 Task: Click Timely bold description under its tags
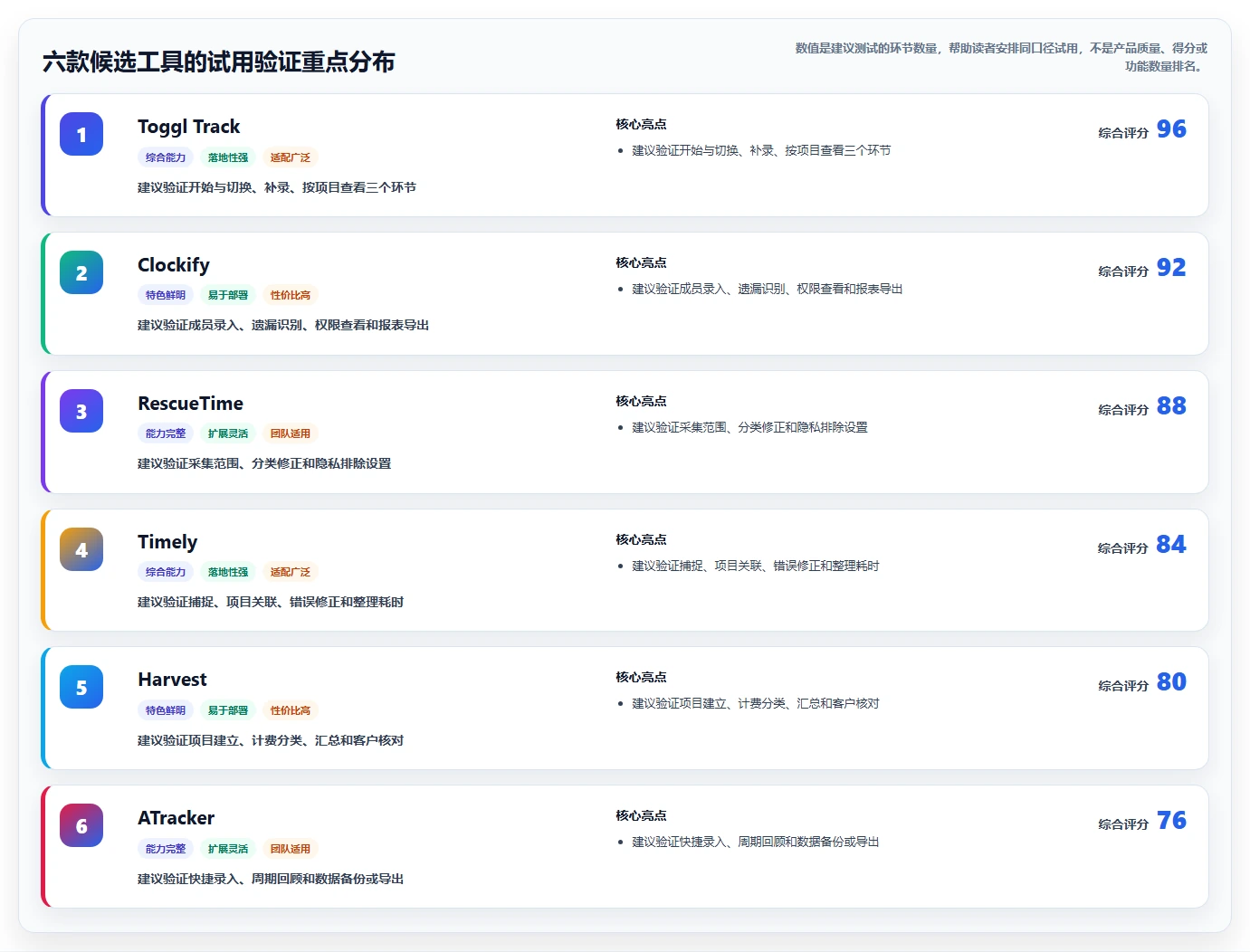[271, 602]
